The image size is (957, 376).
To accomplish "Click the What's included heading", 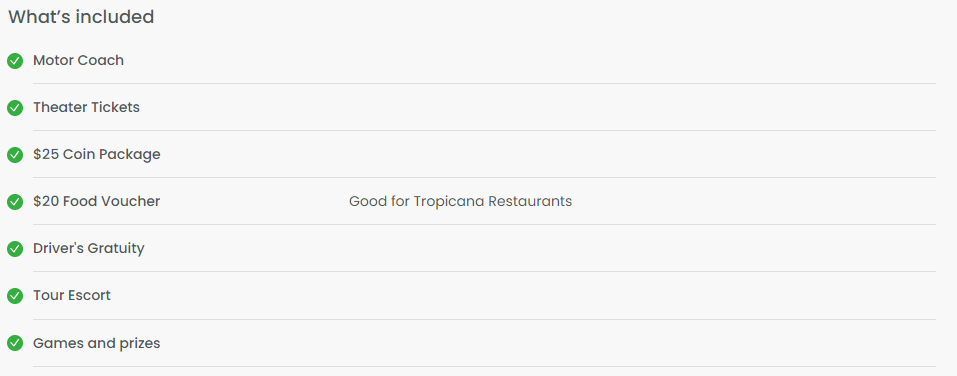I will (81, 17).
